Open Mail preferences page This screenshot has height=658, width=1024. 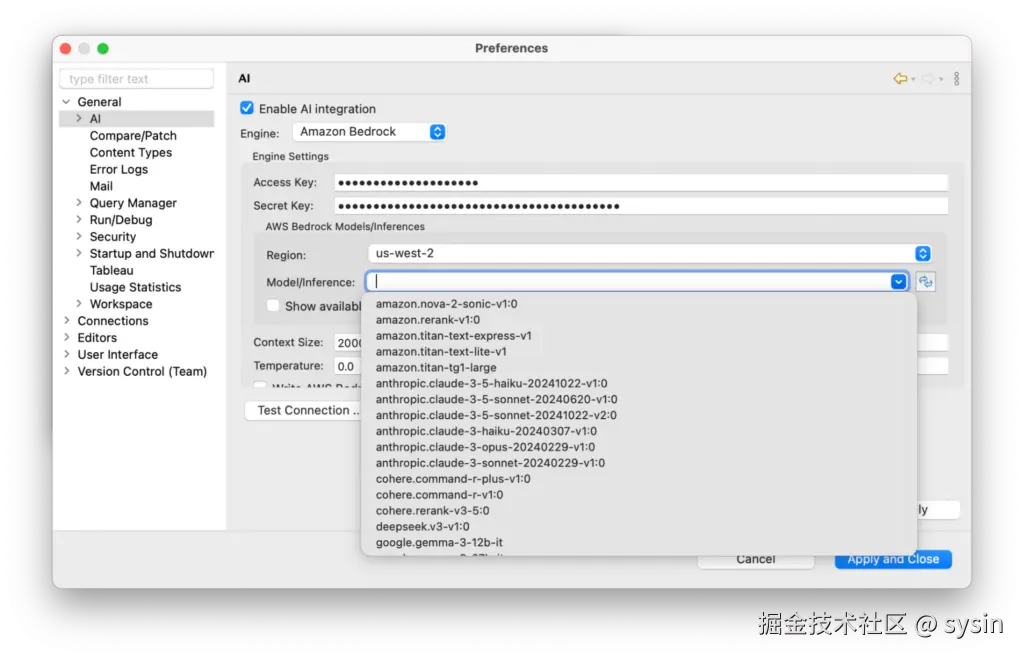(101, 186)
